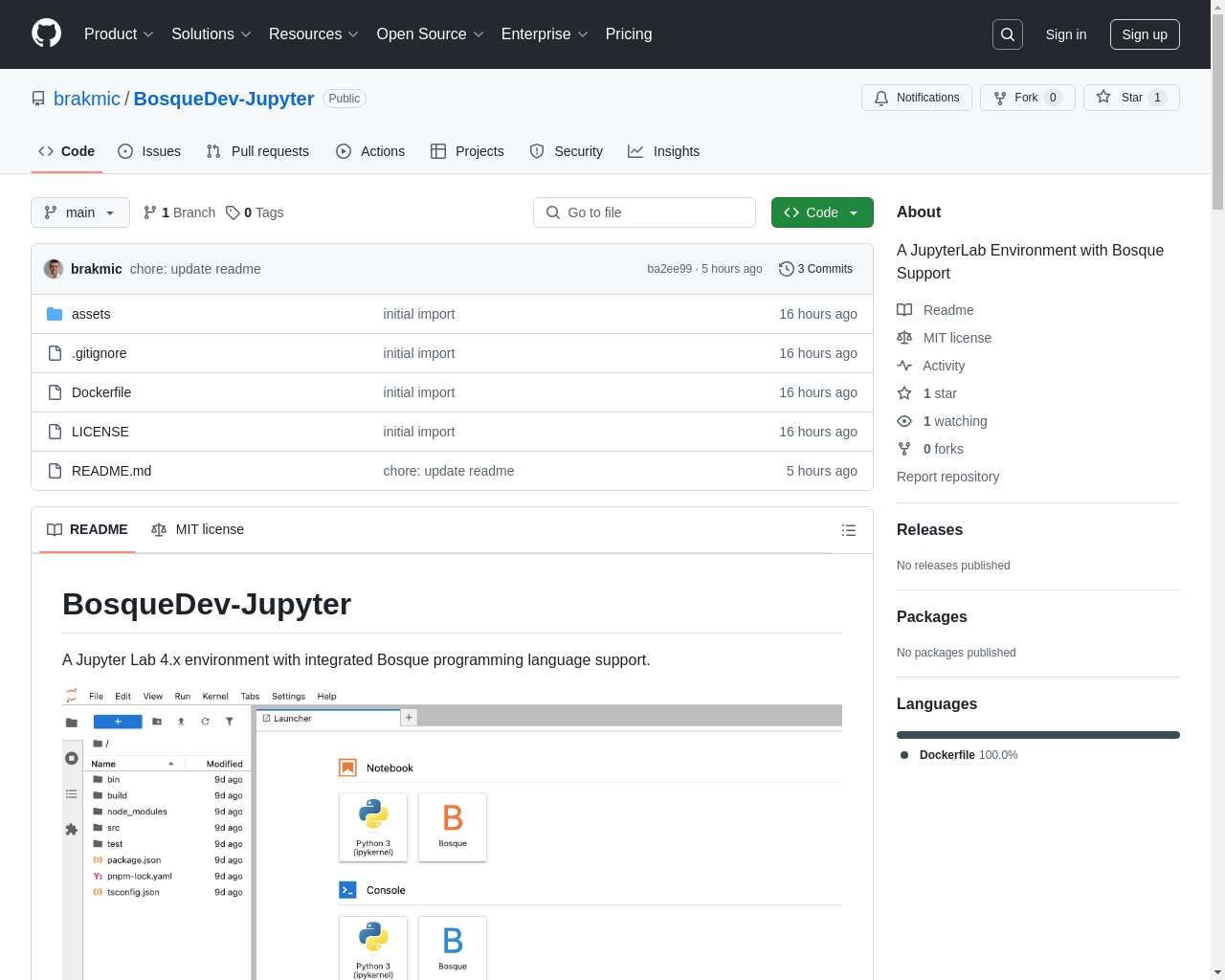Star the repository with Star button

(1131, 98)
